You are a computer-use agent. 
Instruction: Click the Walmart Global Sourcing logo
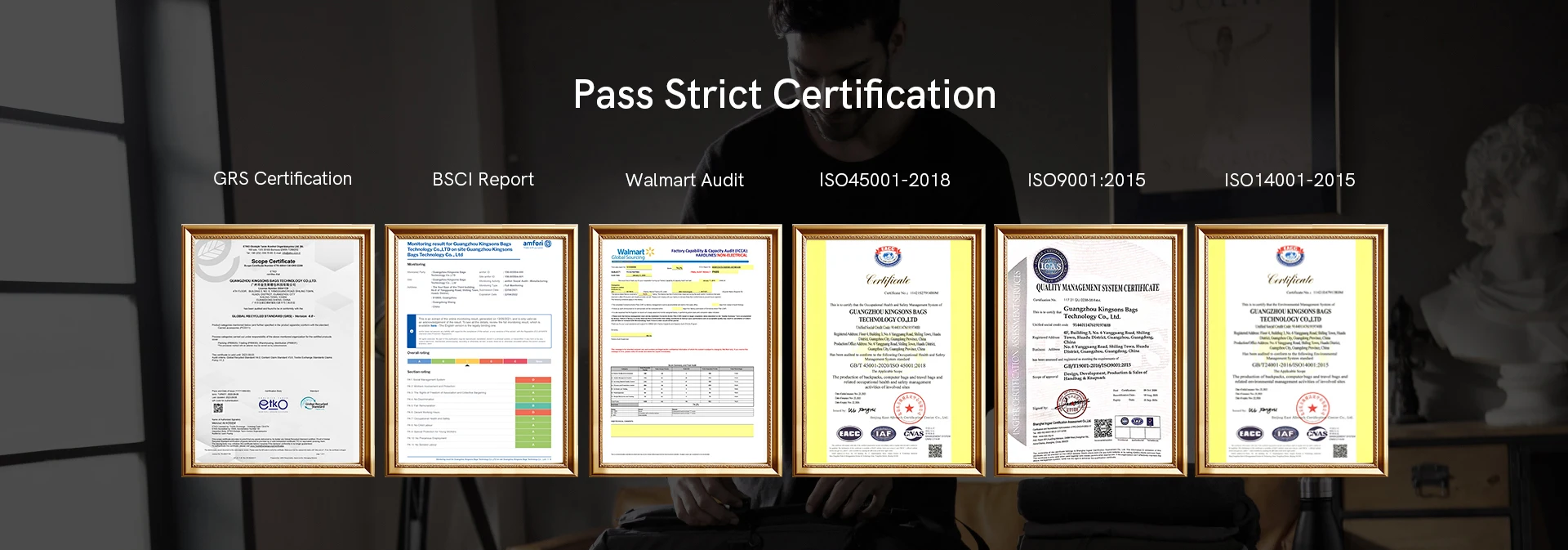pos(633,253)
